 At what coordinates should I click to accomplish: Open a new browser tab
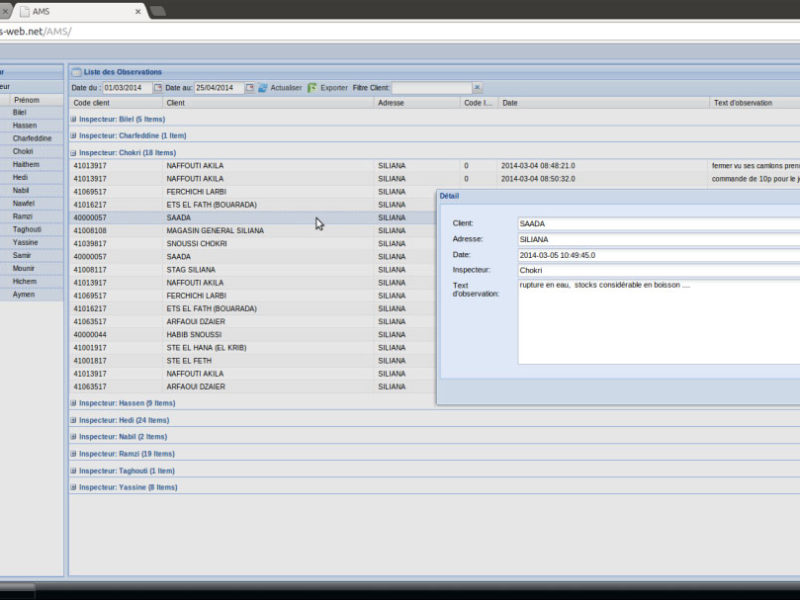(x=158, y=11)
